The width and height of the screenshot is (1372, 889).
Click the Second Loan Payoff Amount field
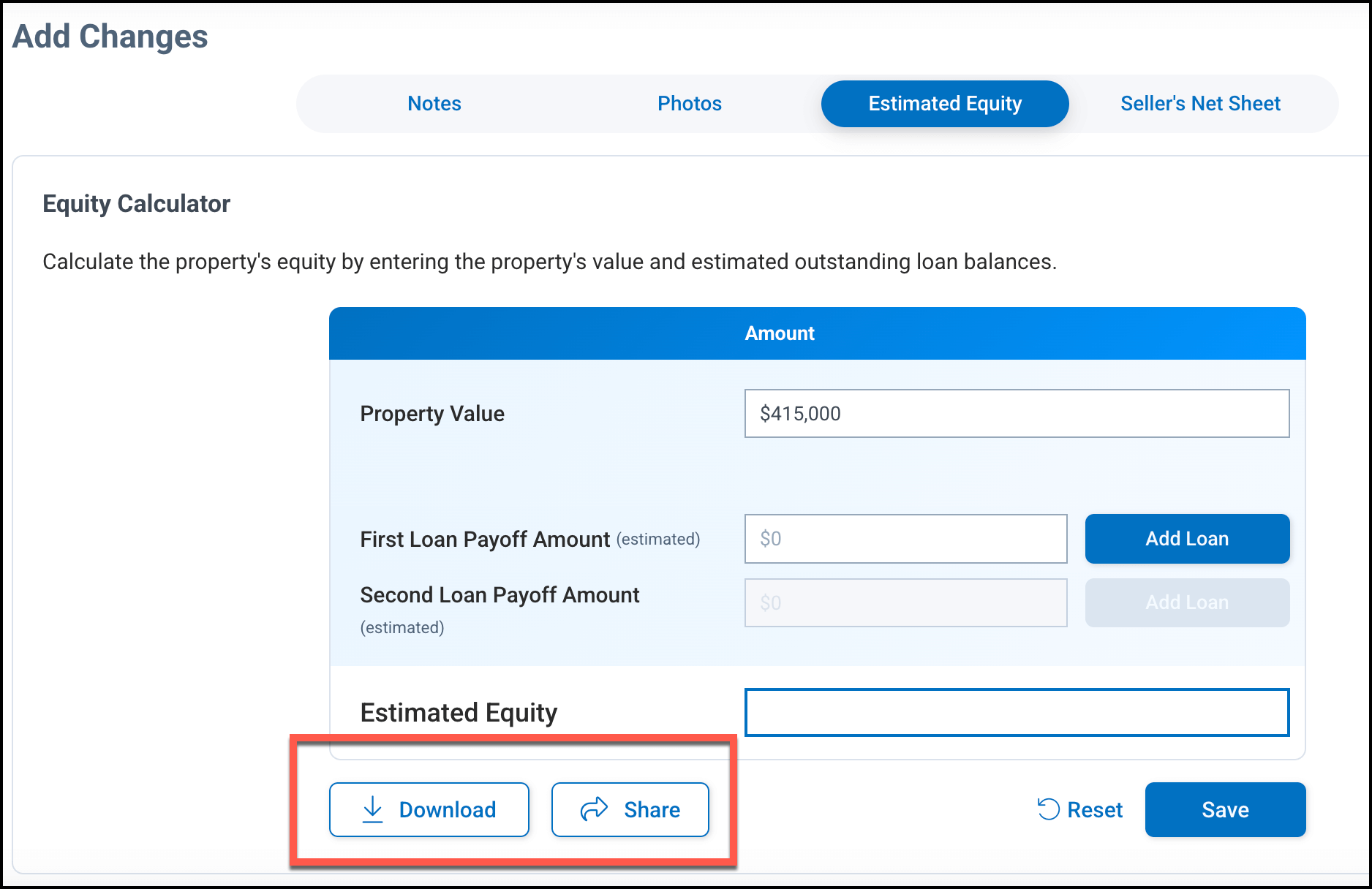tap(905, 603)
